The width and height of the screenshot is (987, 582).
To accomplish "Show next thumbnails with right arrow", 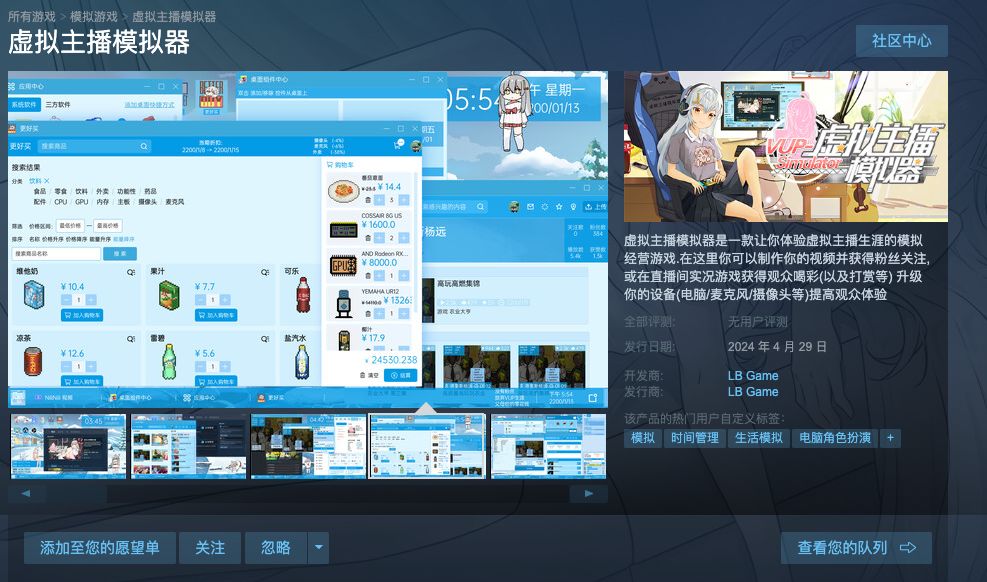I will (589, 493).
